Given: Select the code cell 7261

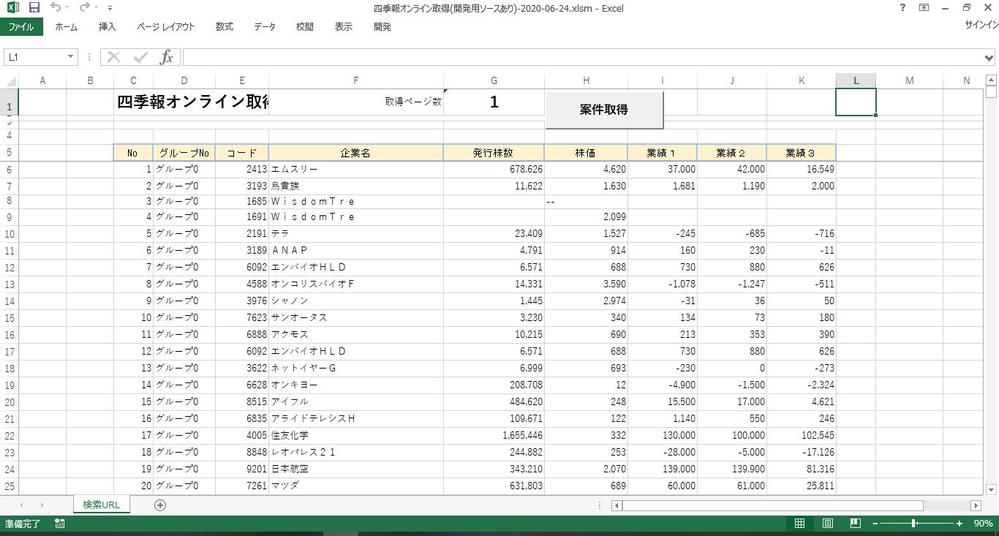Looking at the screenshot, I should [241, 486].
